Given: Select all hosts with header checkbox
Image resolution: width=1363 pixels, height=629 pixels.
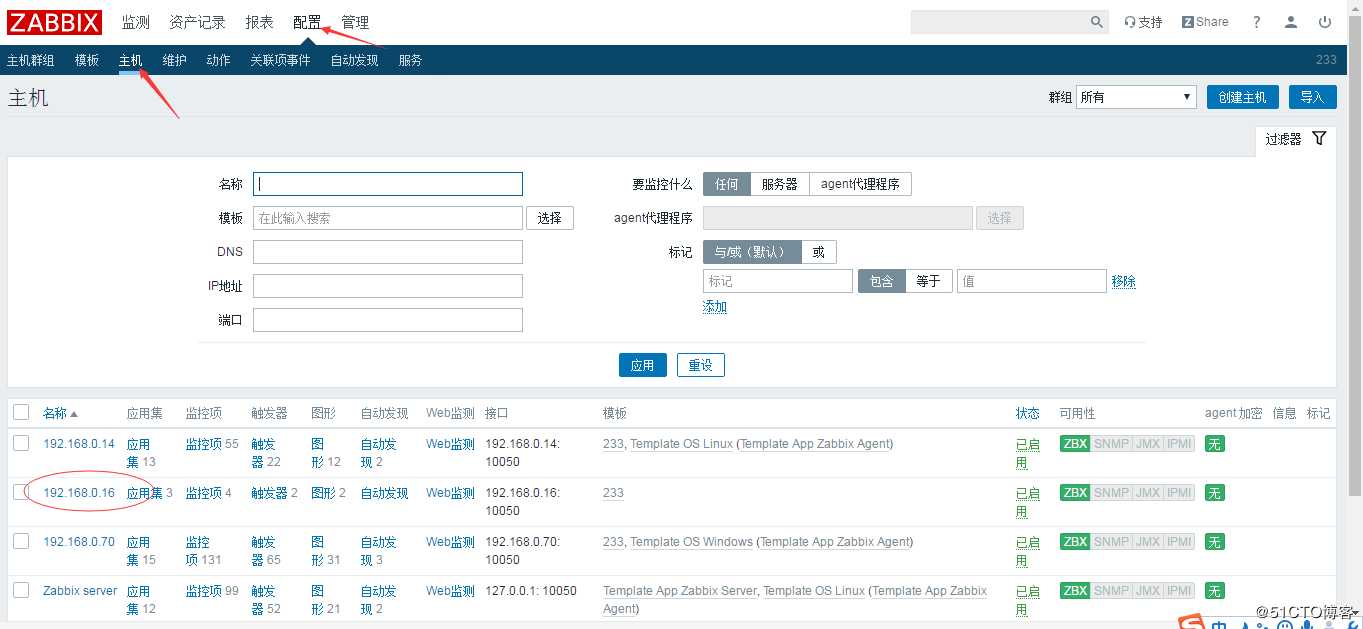Looking at the screenshot, I should point(21,412).
